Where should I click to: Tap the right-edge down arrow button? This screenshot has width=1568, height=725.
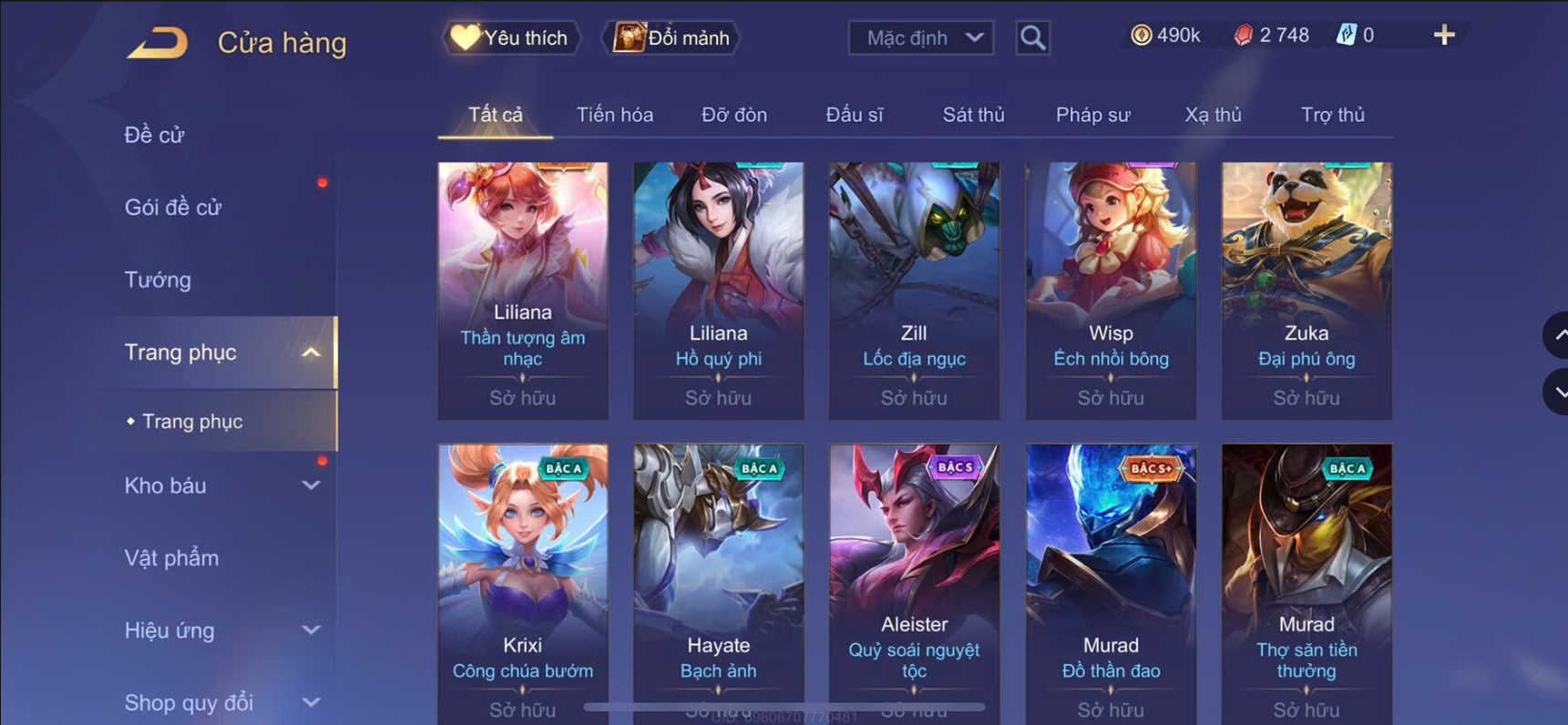pyautogui.click(x=1556, y=393)
